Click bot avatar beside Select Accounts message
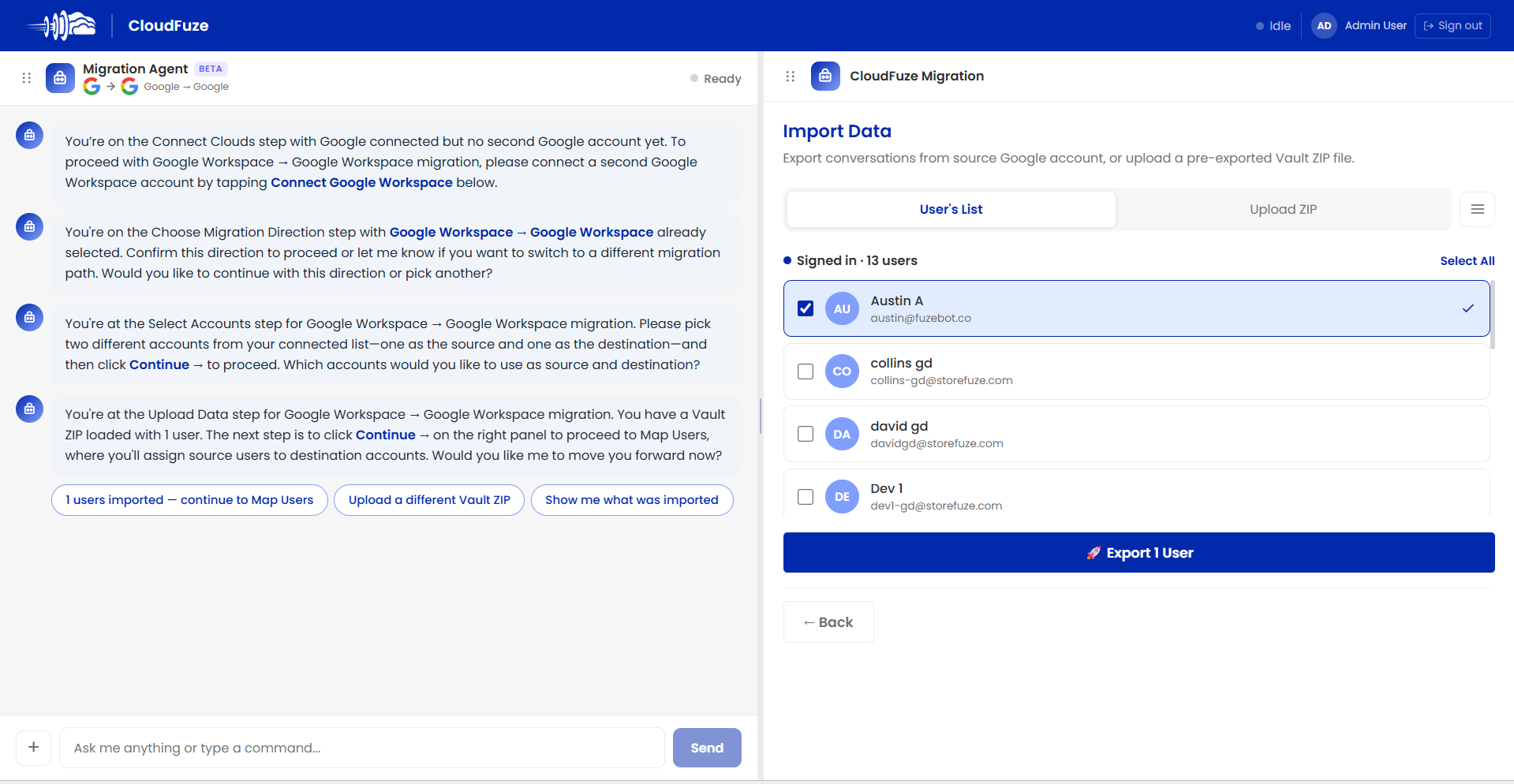This screenshot has width=1514, height=784. (x=29, y=317)
